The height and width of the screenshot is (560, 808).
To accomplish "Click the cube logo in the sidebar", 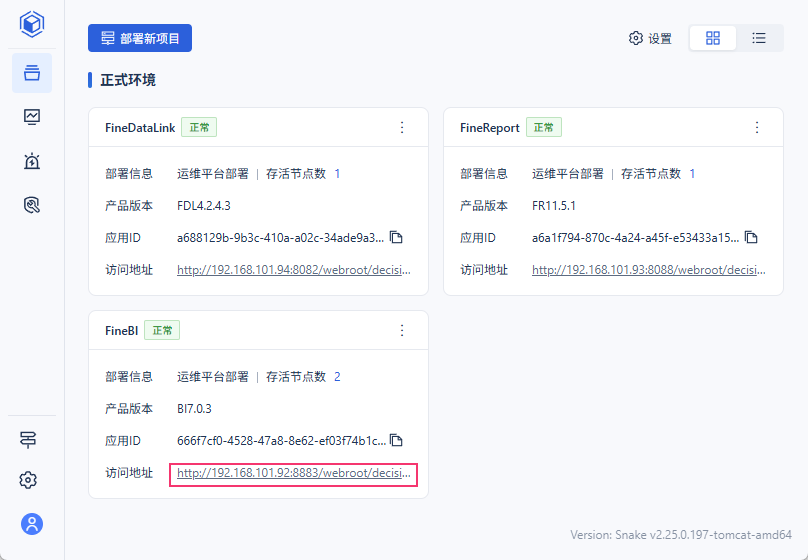I will (32, 24).
